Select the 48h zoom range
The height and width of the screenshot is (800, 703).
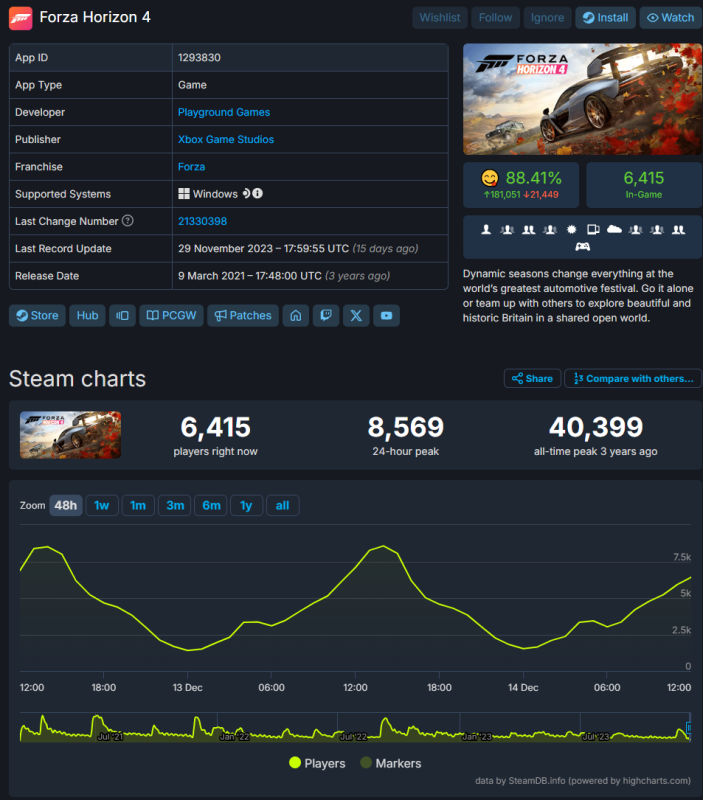point(66,506)
